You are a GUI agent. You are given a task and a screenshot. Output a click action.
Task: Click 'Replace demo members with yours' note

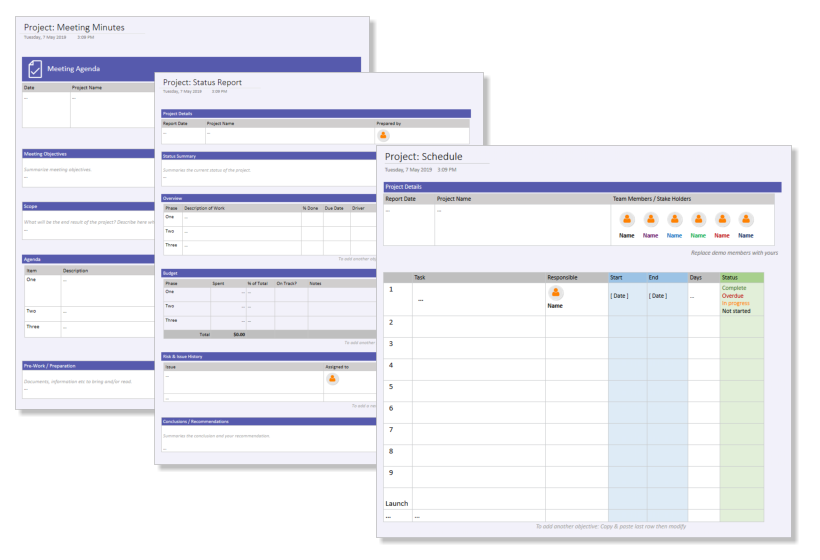click(x=734, y=253)
